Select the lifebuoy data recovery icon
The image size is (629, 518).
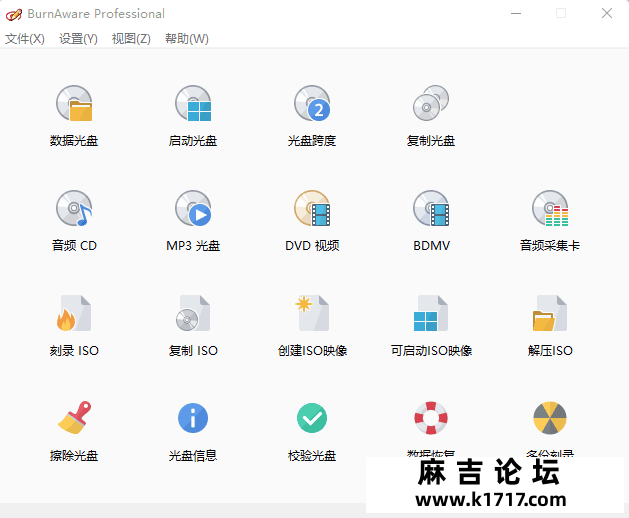tap(431, 418)
